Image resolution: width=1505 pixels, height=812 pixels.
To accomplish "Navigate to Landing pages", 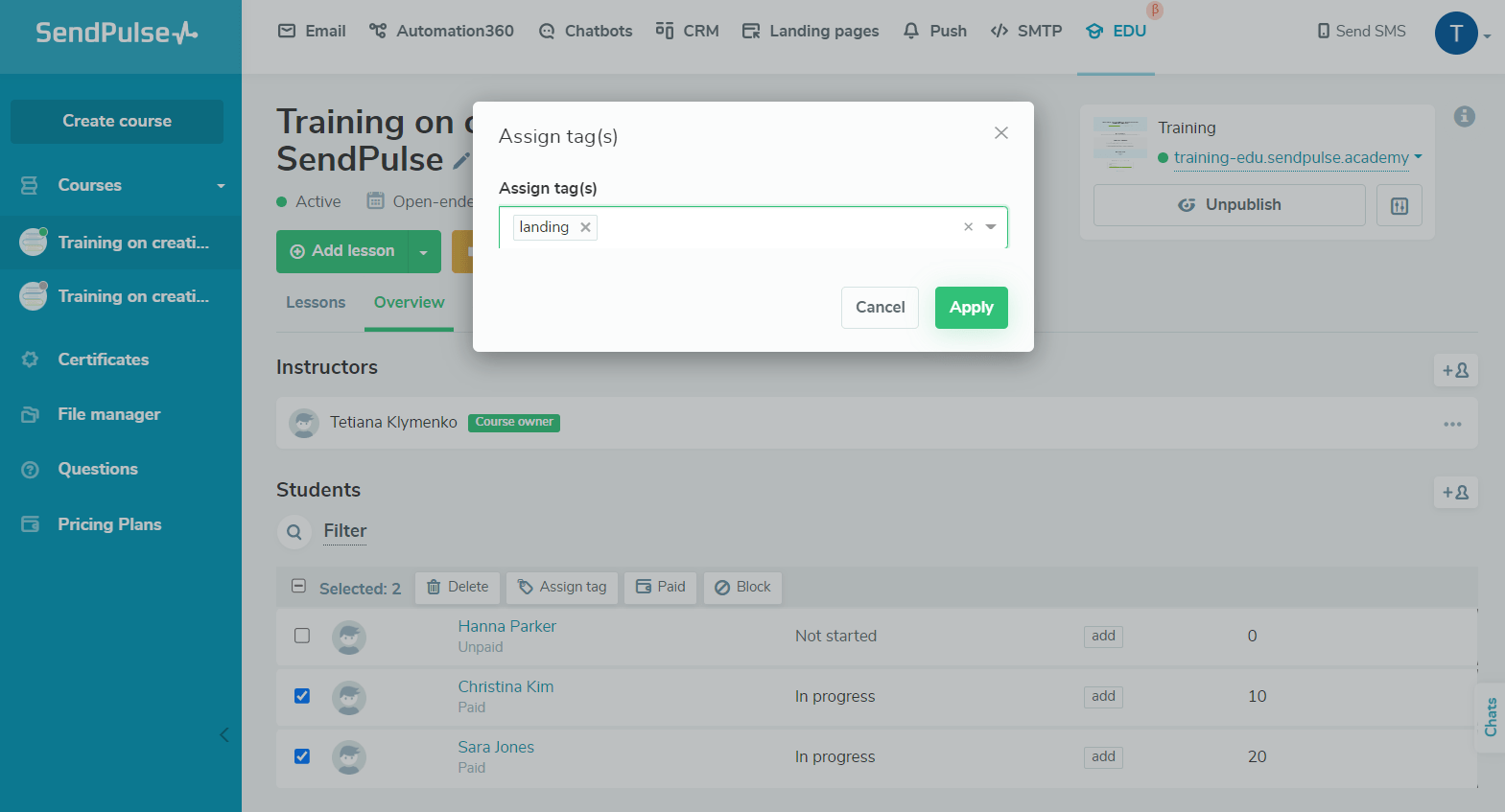I will pos(811,31).
